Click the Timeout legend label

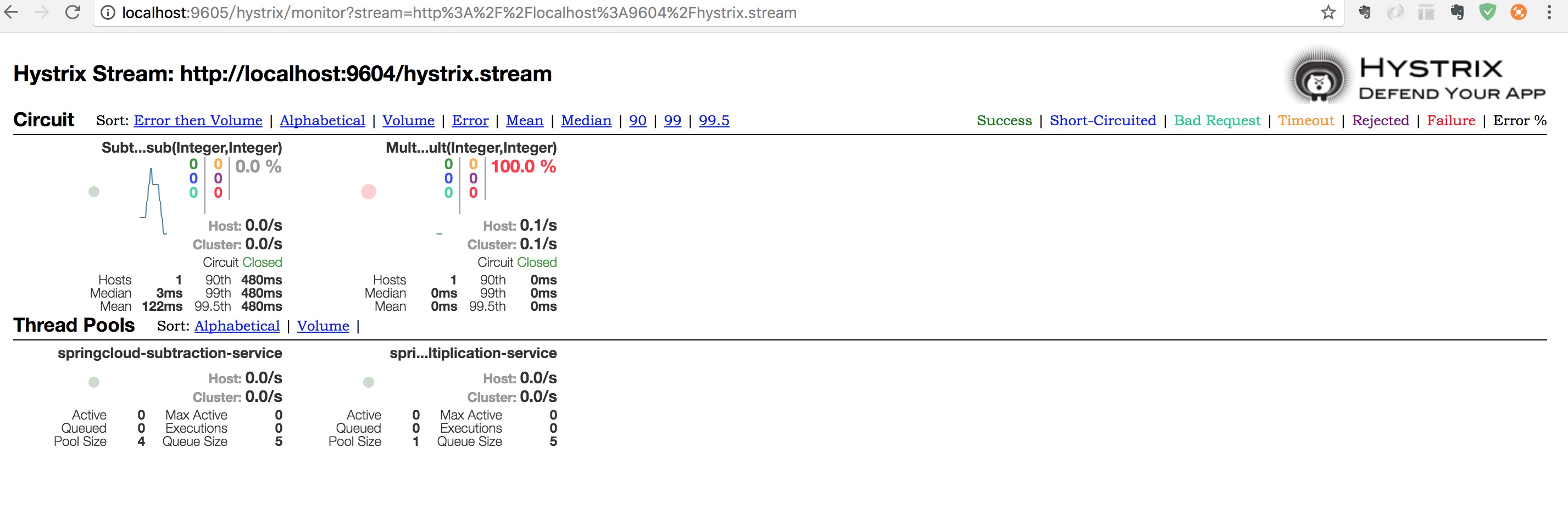click(x=1305, y=120)
